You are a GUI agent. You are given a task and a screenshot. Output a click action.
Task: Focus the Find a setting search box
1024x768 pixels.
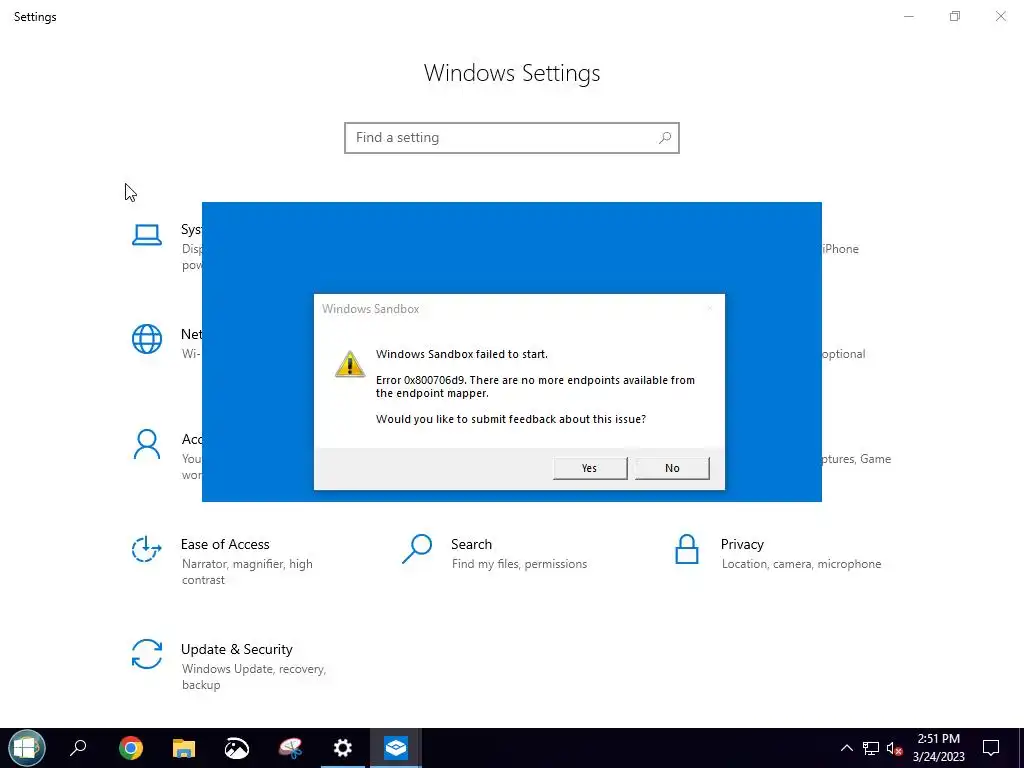(511, 138)
